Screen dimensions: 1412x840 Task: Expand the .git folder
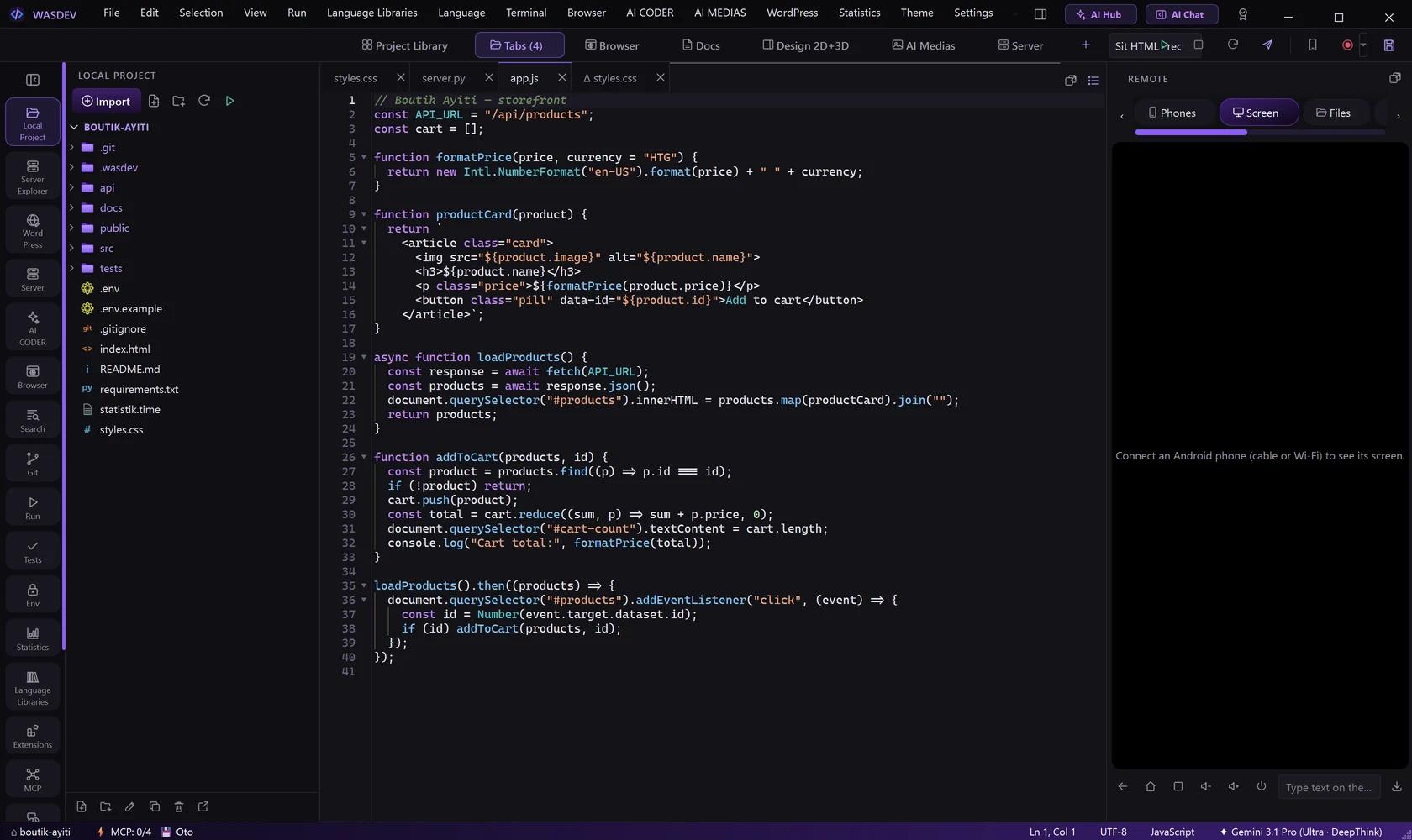pos(72,147)
